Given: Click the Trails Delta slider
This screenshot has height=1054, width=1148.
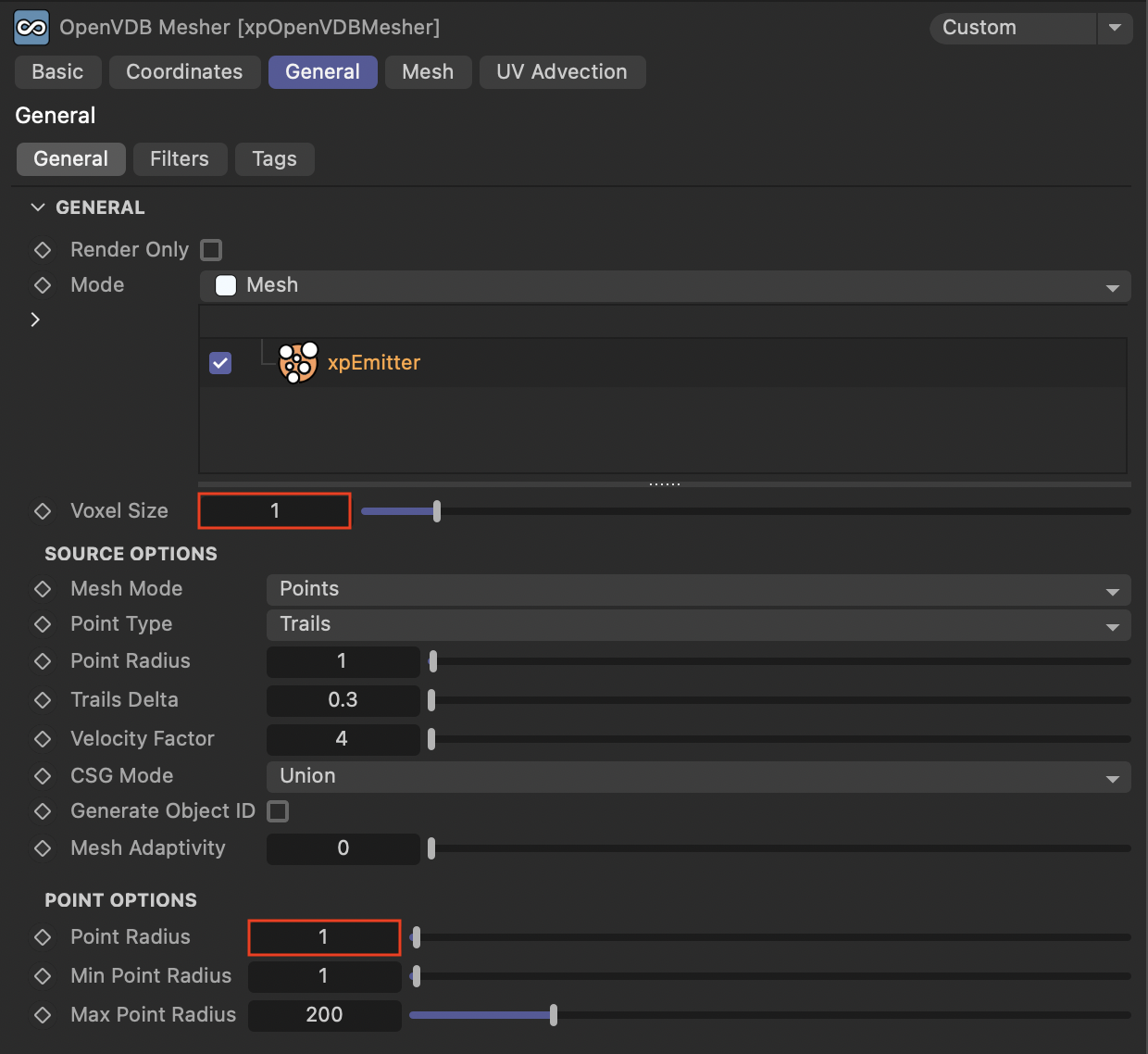Looking at the screenshot, I should click(x=780, y=700).
